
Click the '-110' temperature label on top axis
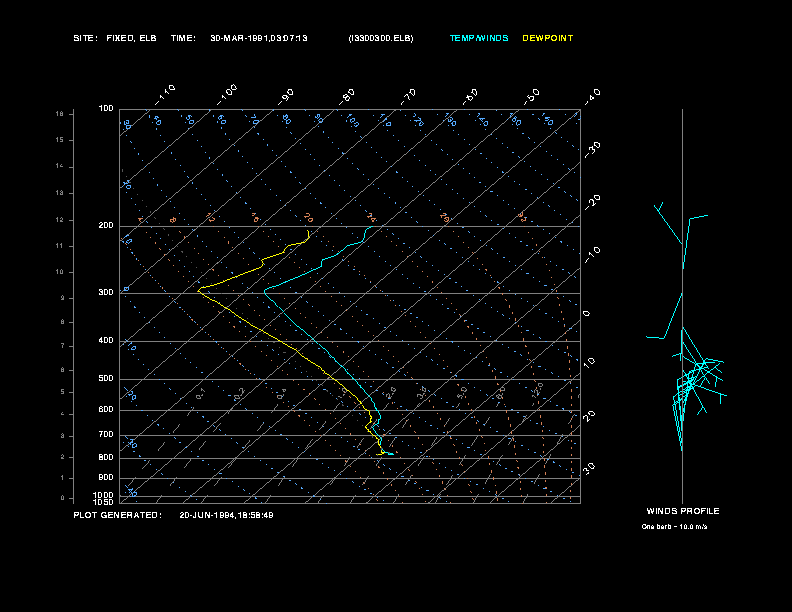click(x=165, y=94)
